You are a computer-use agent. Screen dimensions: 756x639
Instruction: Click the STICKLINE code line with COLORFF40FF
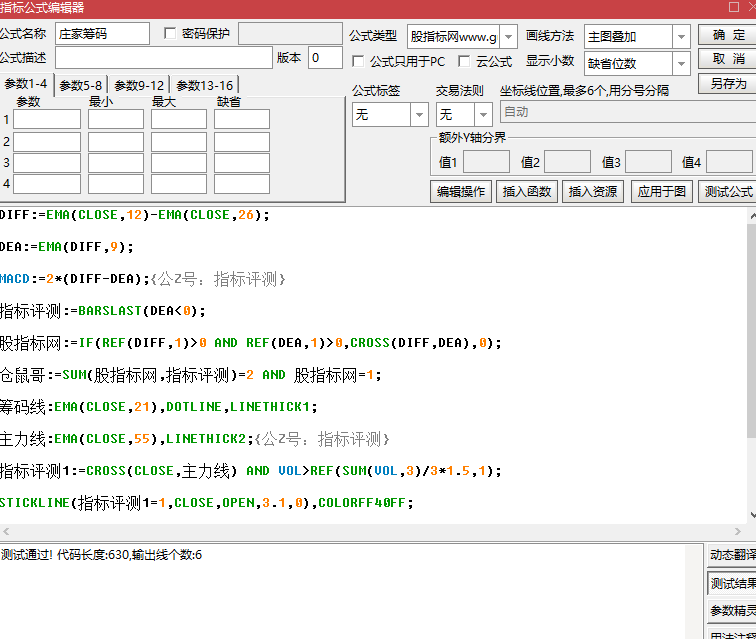(207, 503)
